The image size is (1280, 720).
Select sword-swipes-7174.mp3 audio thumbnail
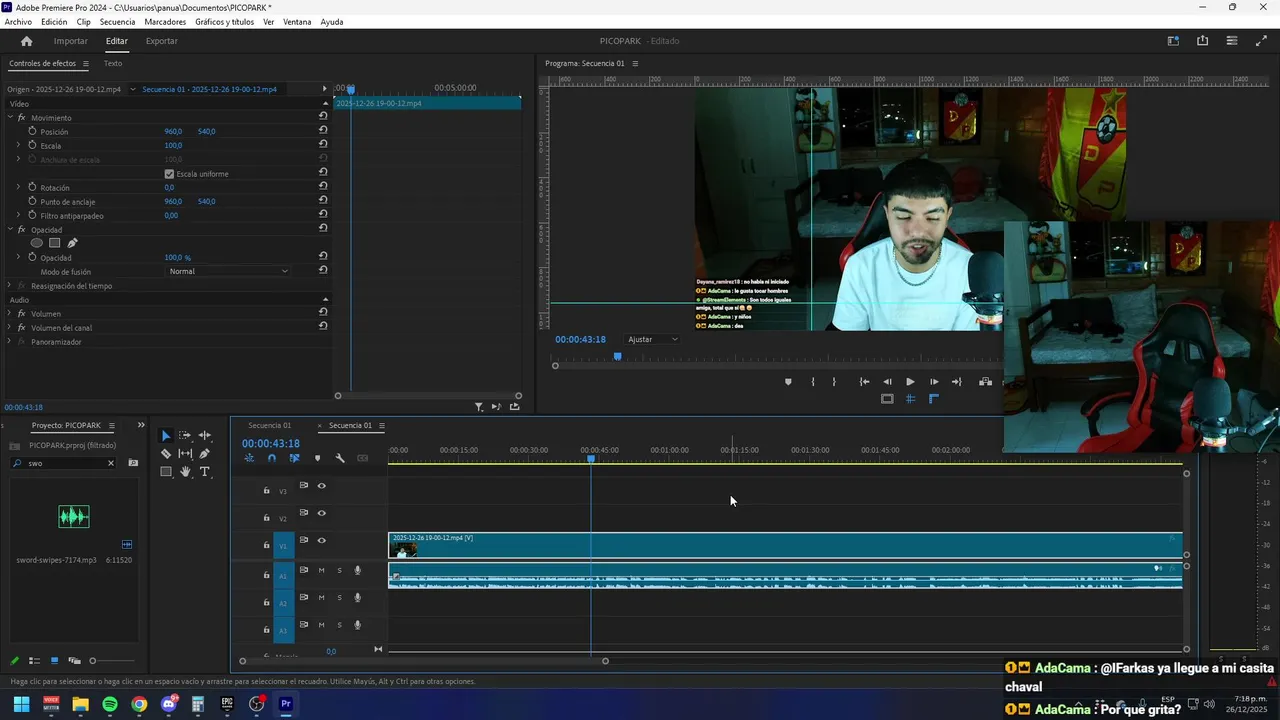[74, 517]
